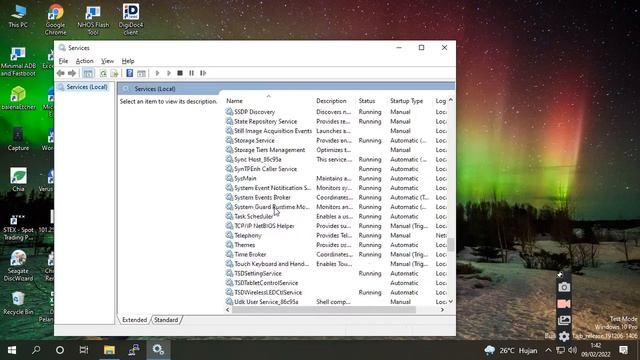Image resolution: width=640 pixels, height=360 pixels.
Task: Select the State Repository Service row
Action: pos(336,121)
